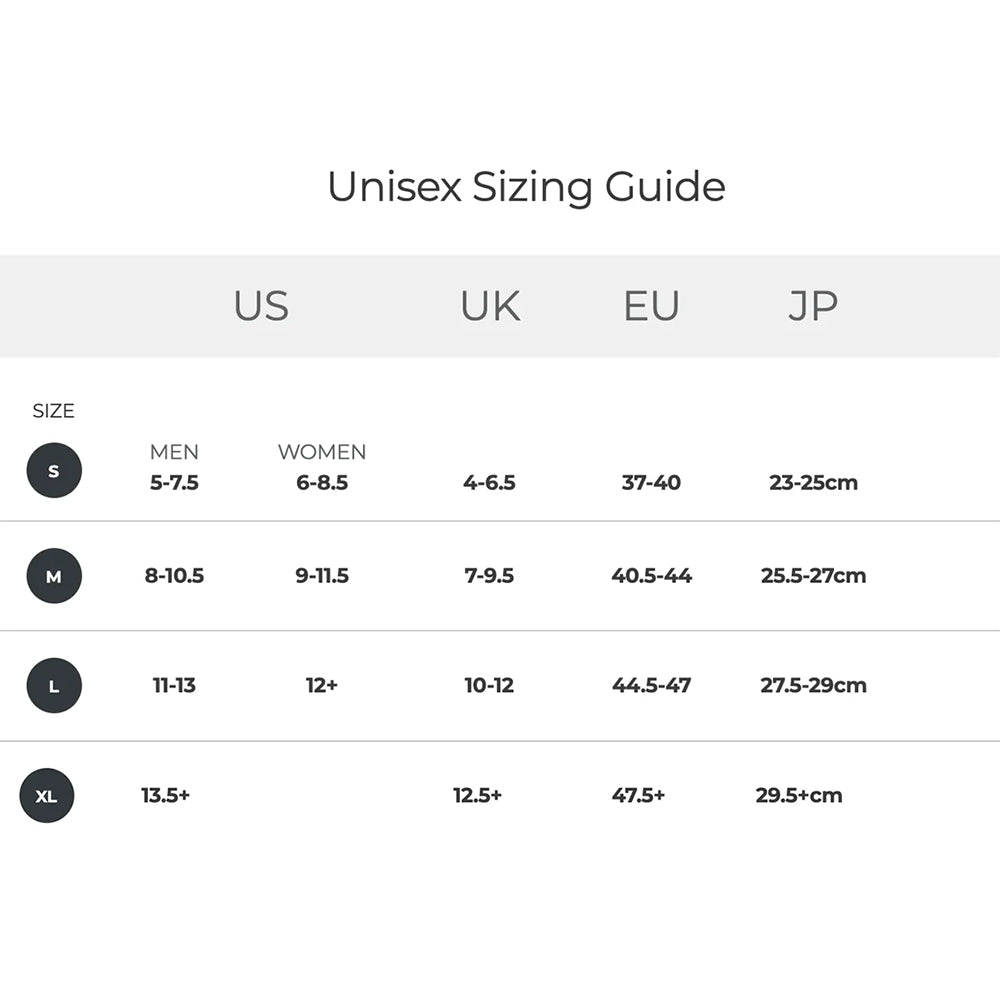The width and height of the screenshot is (1000, 1000).
Task: Click the XL size circle badge
Action: pyautogui.click(x=47, y=796)
